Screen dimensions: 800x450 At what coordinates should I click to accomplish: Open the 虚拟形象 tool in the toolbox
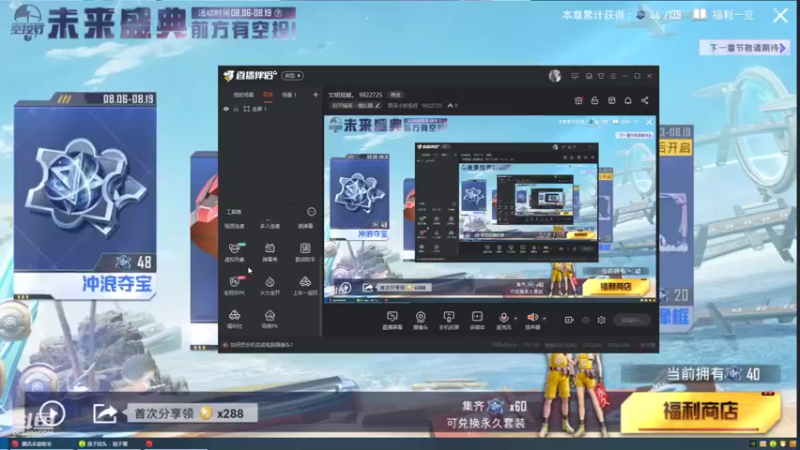235,252
